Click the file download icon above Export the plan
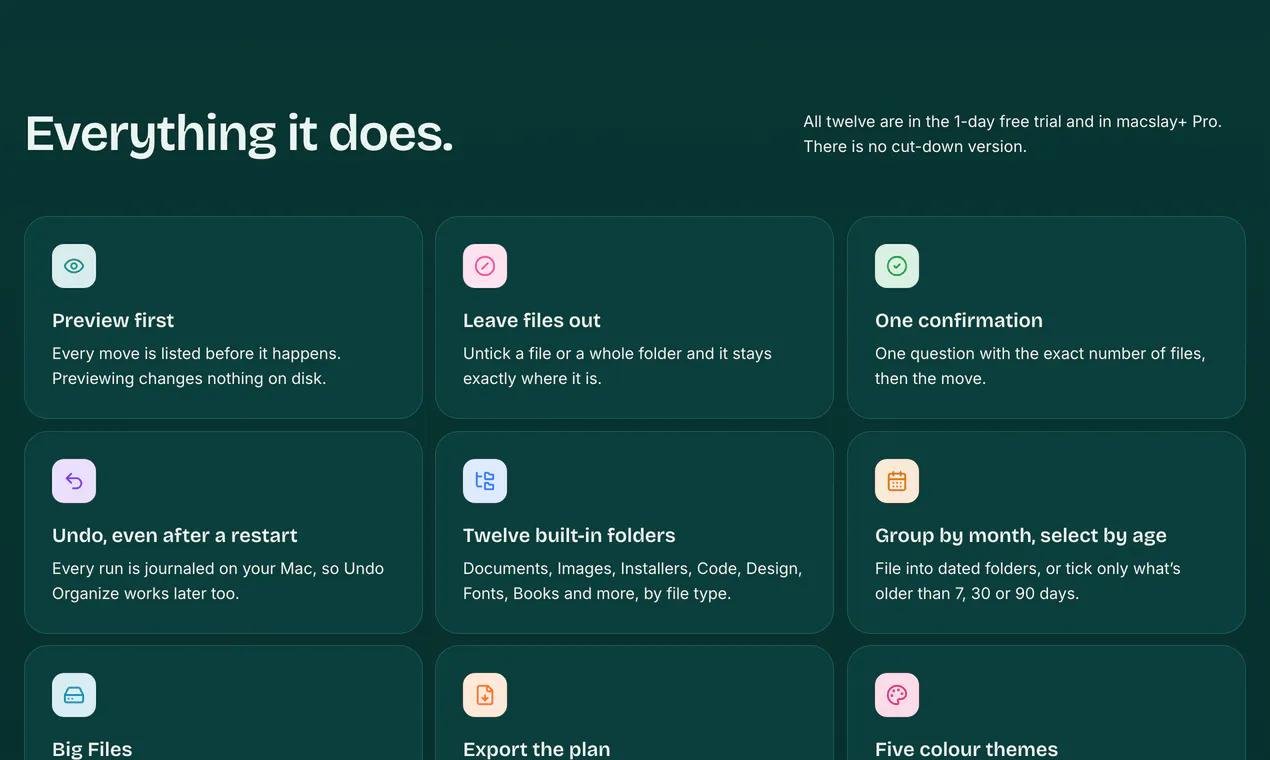Image resolution: width=1270 pixels, height=760 pixels. (485, 695)
